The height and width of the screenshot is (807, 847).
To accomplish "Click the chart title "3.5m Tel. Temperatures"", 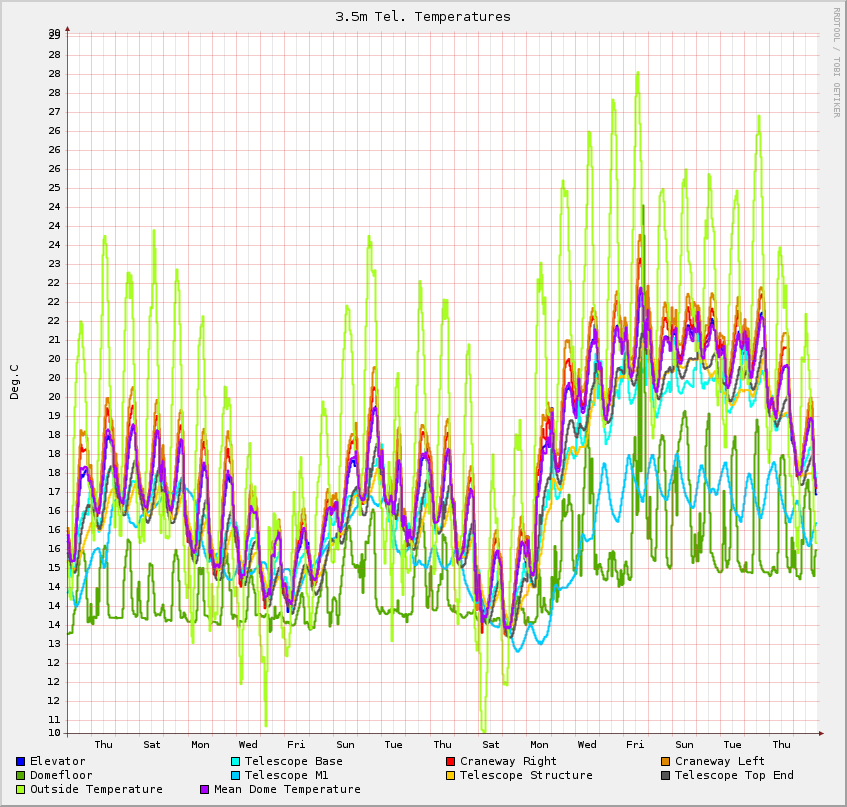I will [423, 17].
